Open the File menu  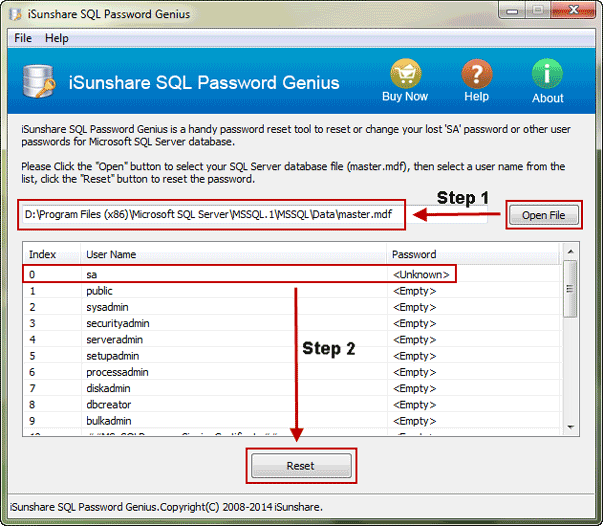pos(23,38)
